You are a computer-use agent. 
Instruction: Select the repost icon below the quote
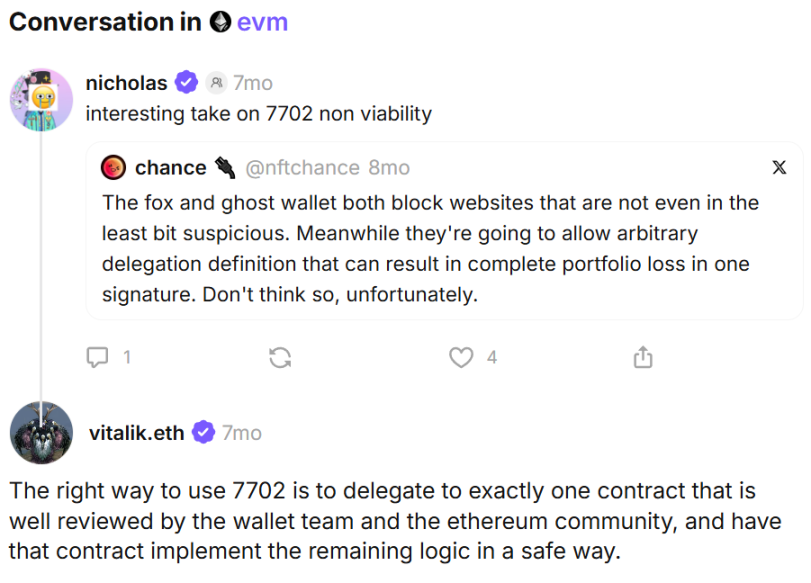point(280,356)
